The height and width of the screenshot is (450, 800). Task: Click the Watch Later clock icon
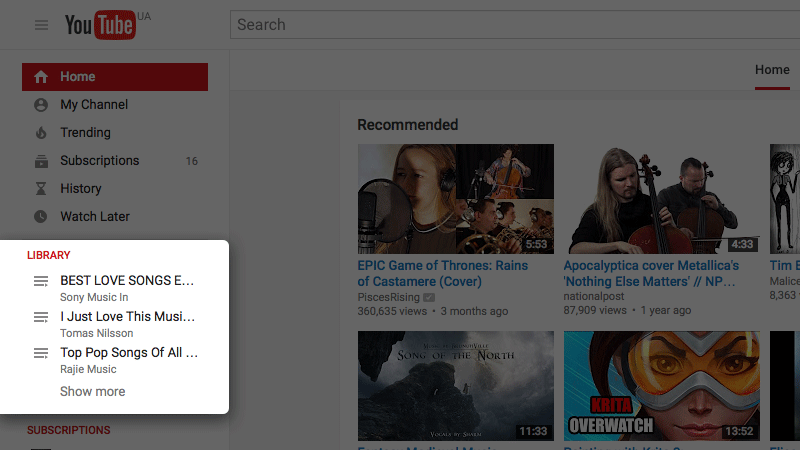[x=41, y=216]
